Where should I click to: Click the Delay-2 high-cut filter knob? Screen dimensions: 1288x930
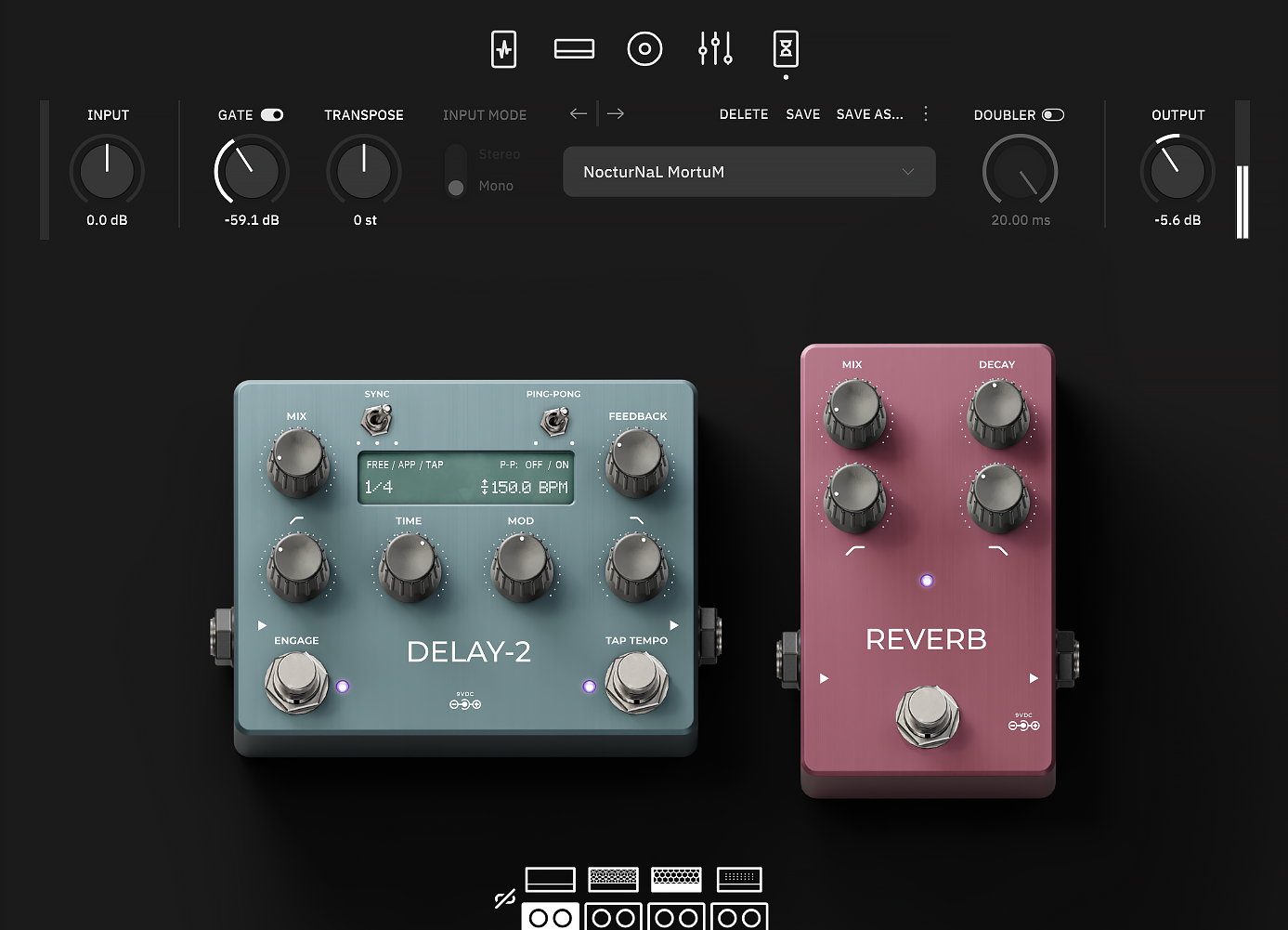click(x=636, y=567)
